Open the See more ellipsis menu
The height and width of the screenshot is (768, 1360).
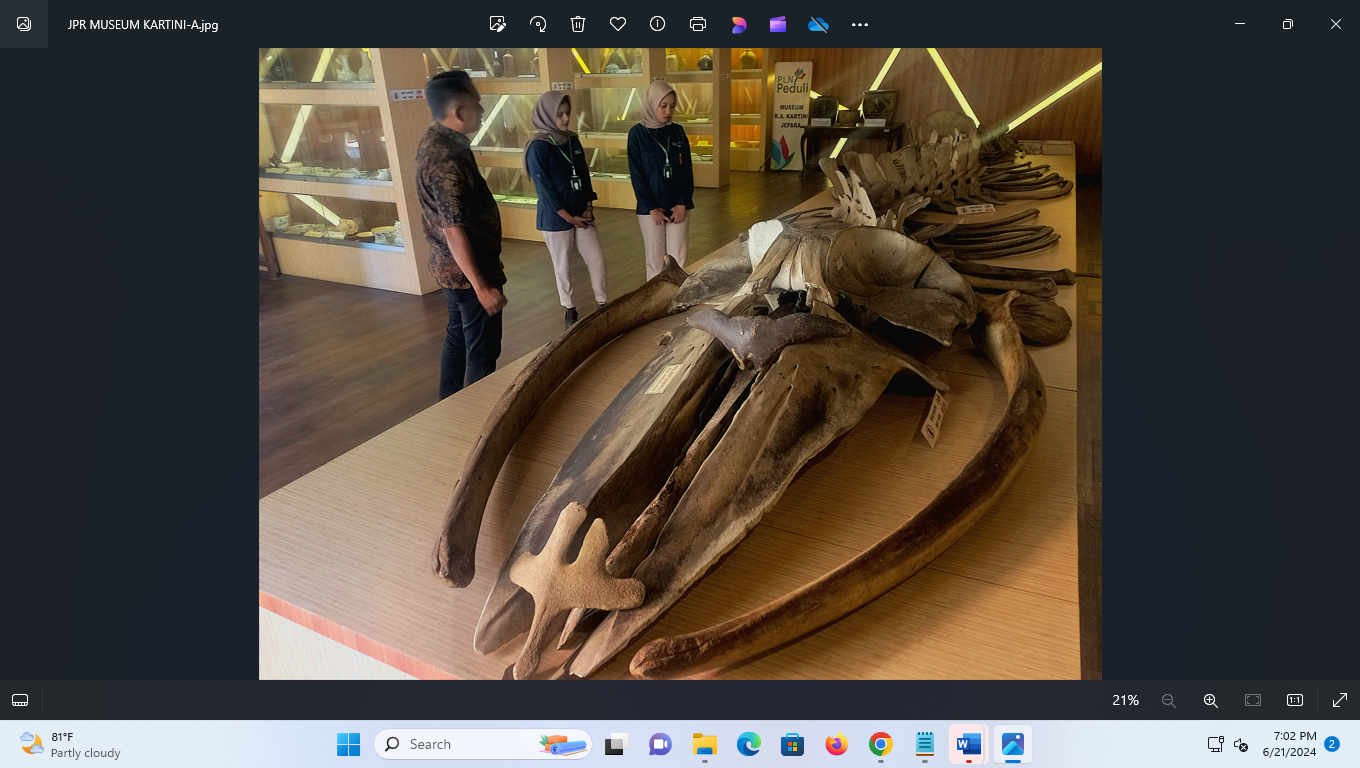coord(860,24)
